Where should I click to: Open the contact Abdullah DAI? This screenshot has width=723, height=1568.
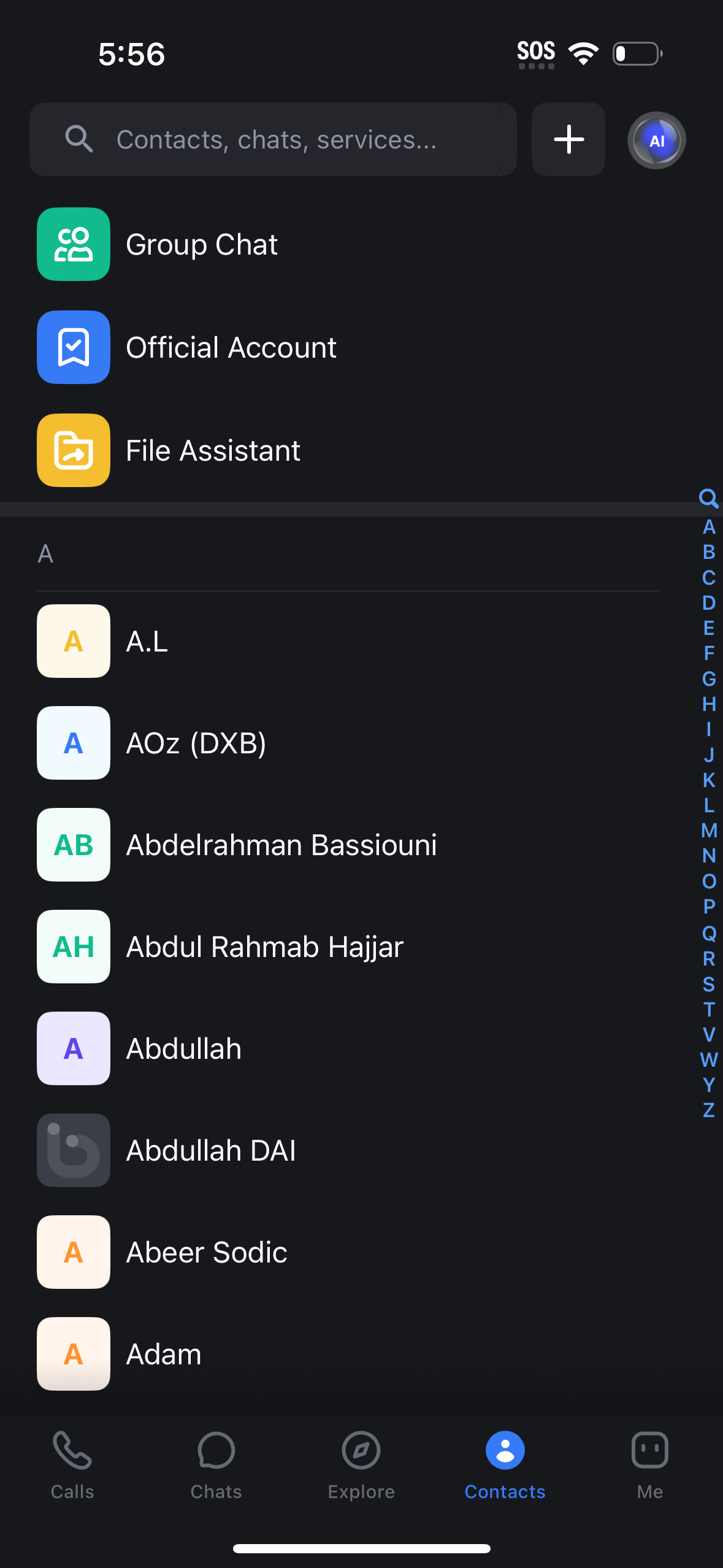[210, 1150]
